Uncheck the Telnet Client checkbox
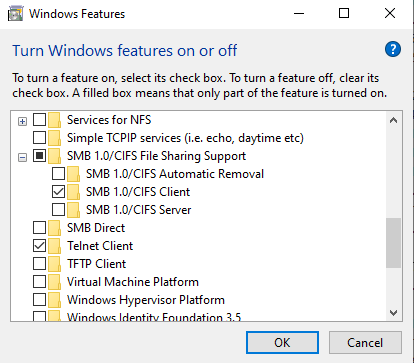Viewport: 414px width, 363px height. point(39,245)
